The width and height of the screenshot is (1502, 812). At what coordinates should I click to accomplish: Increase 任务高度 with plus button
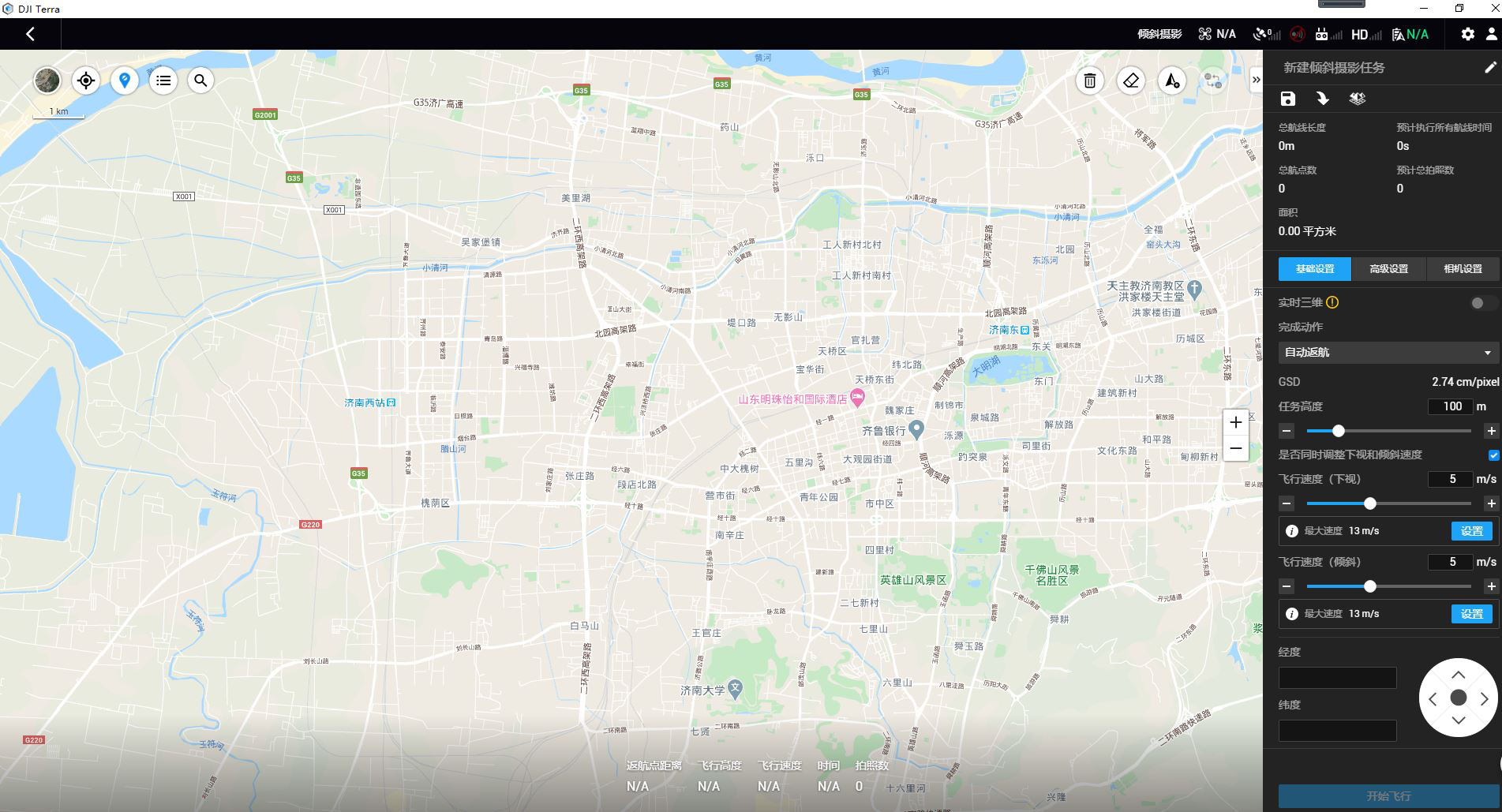pos(1491,431)
